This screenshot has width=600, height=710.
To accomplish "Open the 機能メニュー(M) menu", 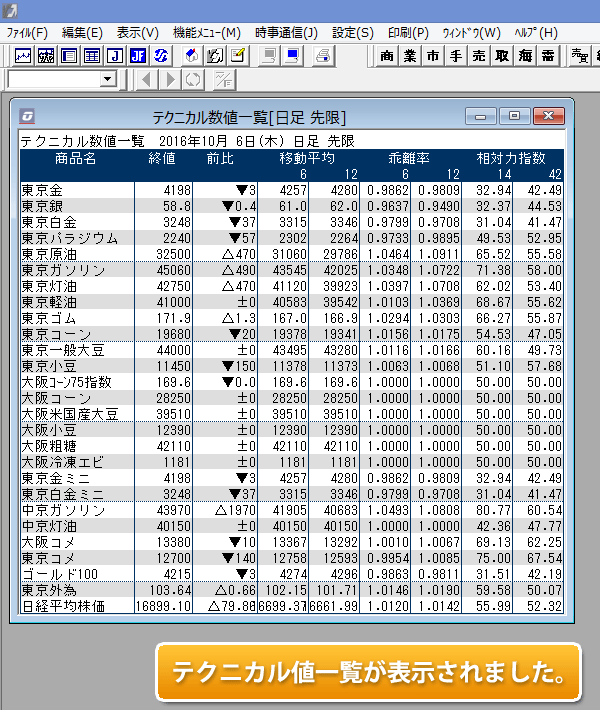I will pos(206,33).
